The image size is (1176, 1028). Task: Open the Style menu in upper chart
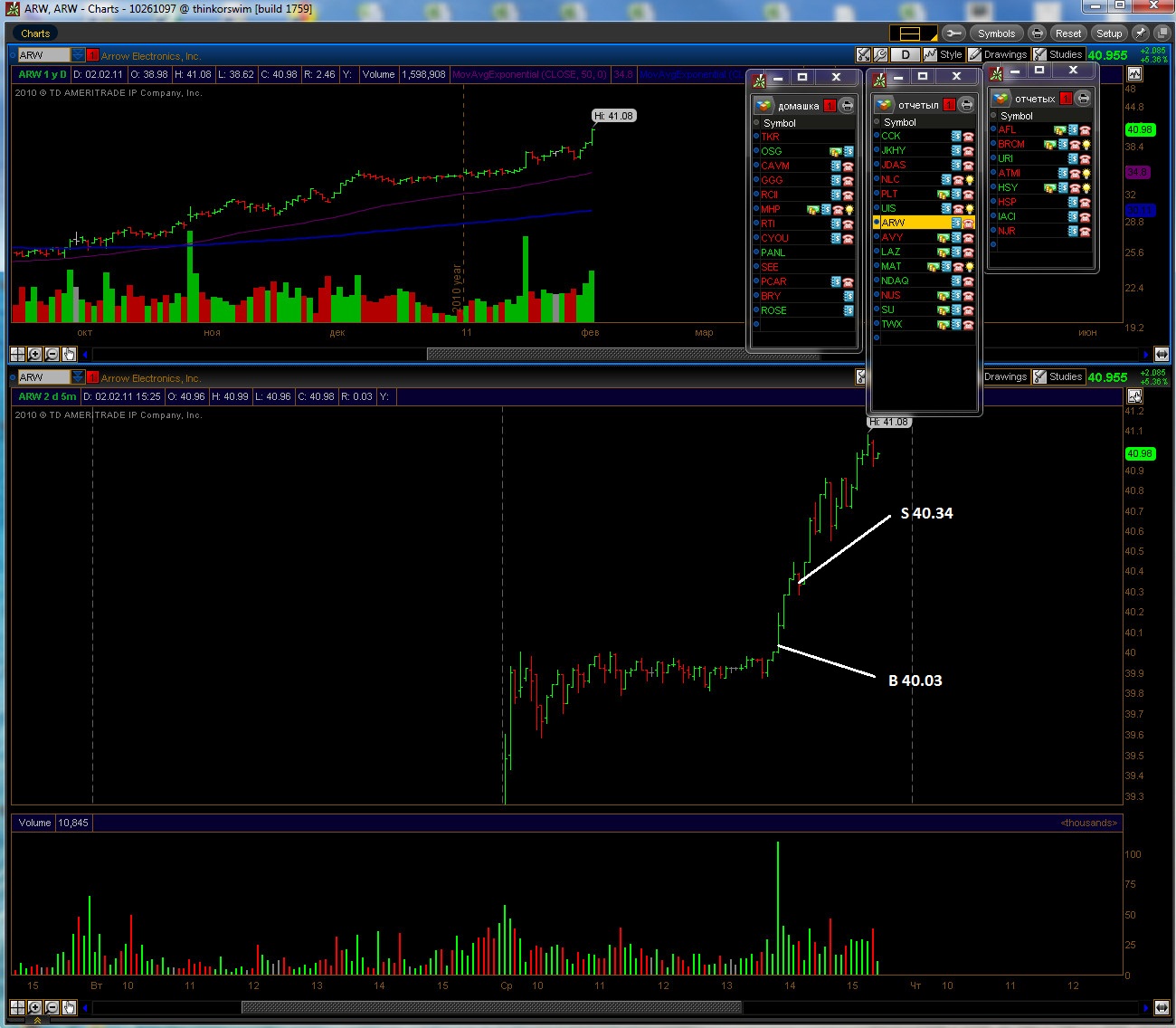943,55
